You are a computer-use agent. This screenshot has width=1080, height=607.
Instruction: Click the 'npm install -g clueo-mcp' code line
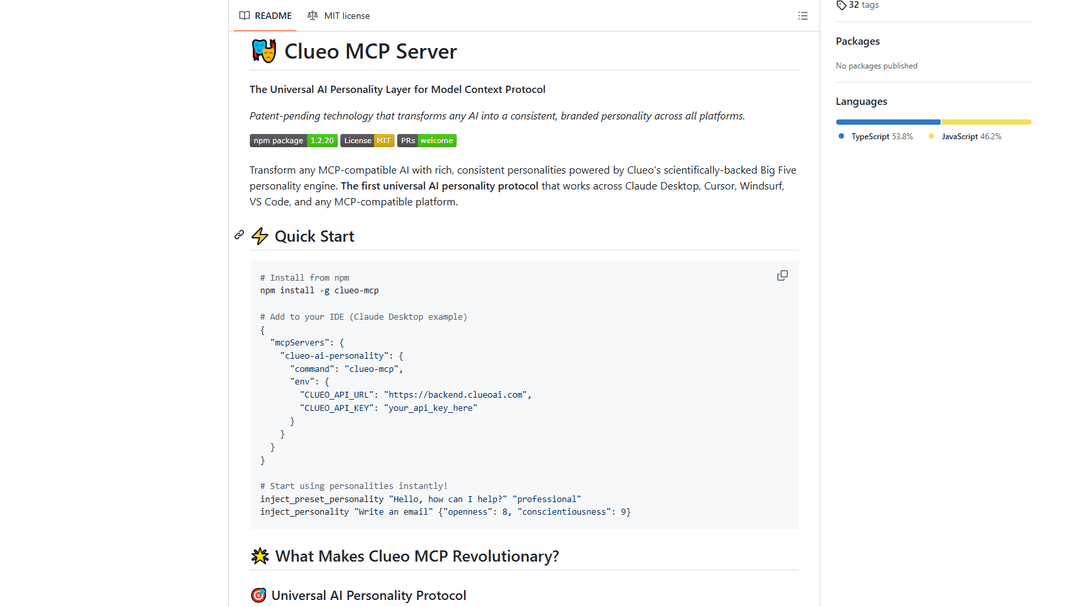[x=320, y=291]
